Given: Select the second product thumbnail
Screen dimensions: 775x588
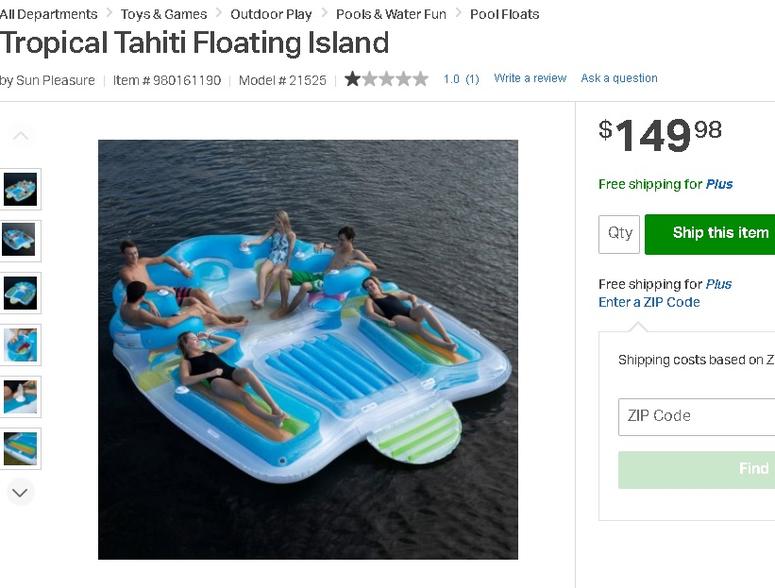Looking at the screenshot, I should click(x=20, y=241).
